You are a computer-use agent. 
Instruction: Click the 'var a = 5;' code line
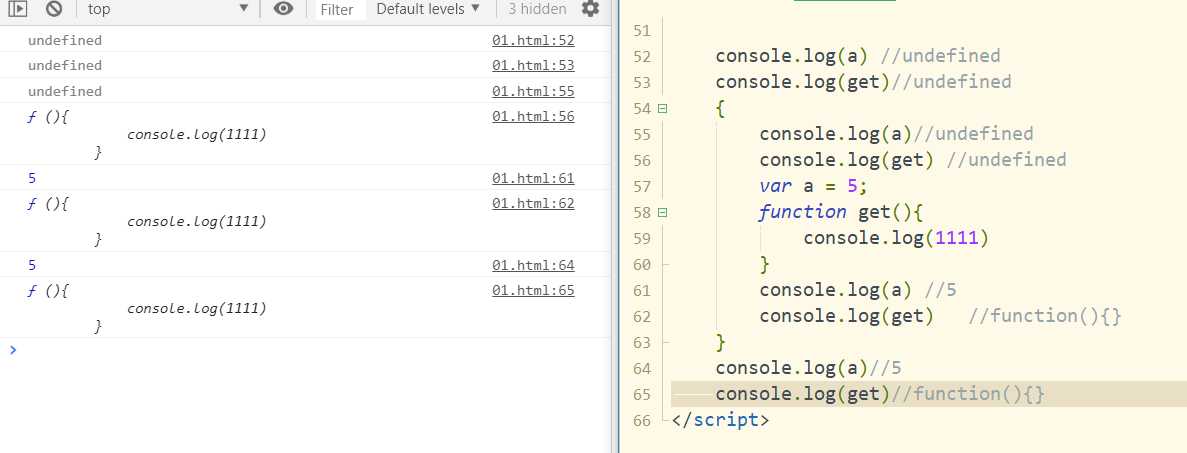(x=814, y=186)
